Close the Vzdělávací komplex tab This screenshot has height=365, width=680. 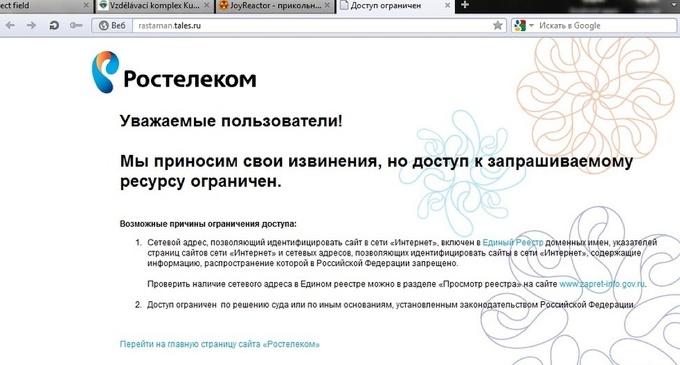(207, 6)
